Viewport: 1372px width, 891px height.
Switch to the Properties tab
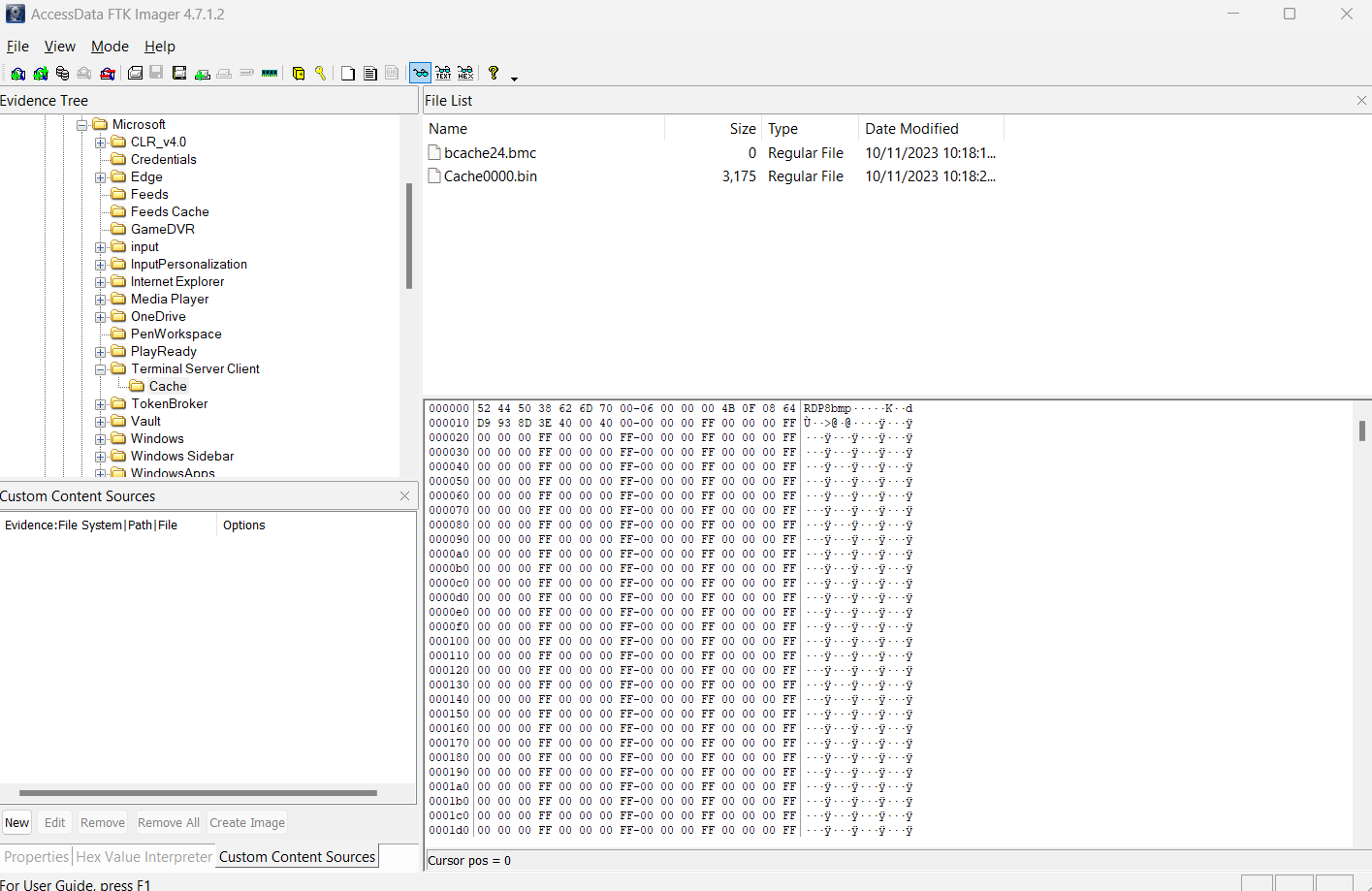coord(37,857)
